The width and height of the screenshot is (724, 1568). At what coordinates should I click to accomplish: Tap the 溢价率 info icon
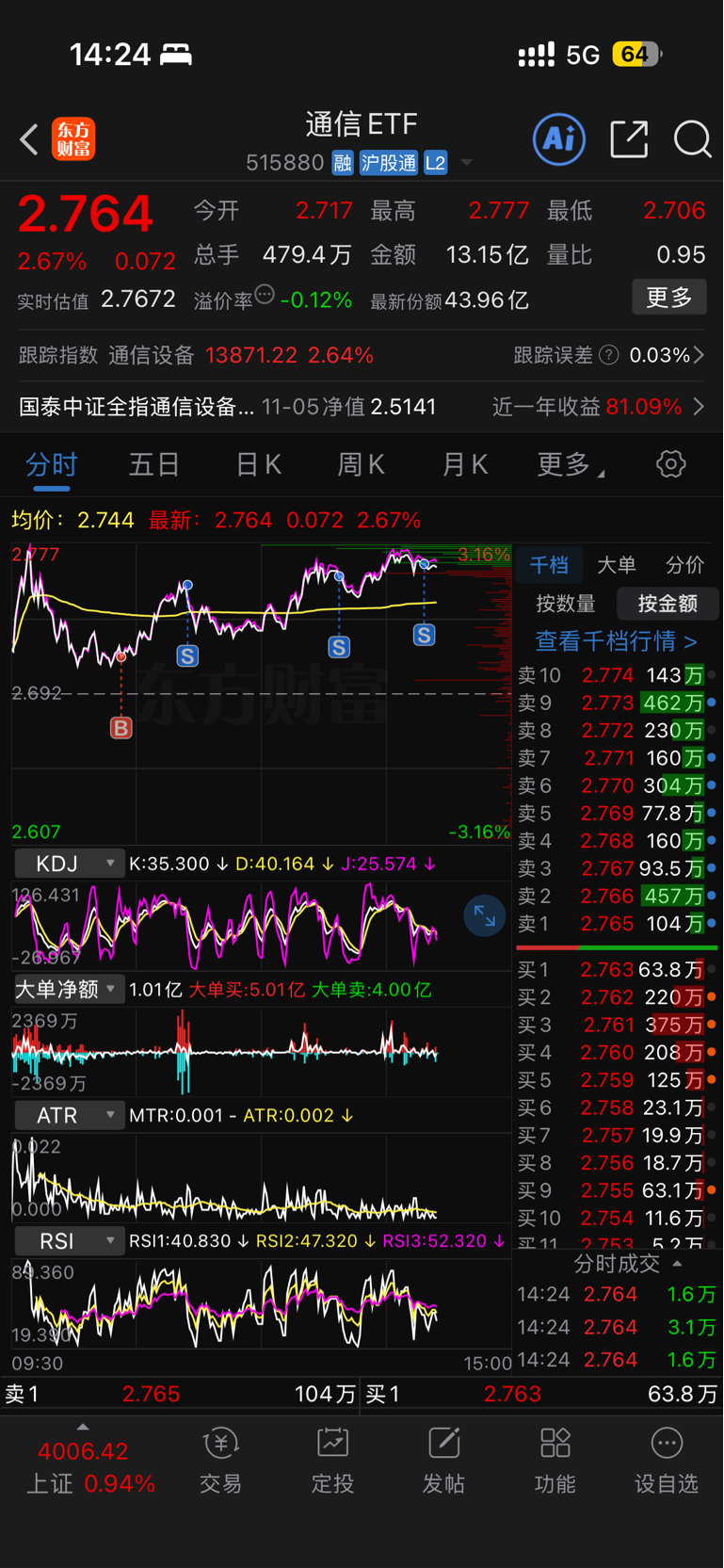click(x=265, y=295)
